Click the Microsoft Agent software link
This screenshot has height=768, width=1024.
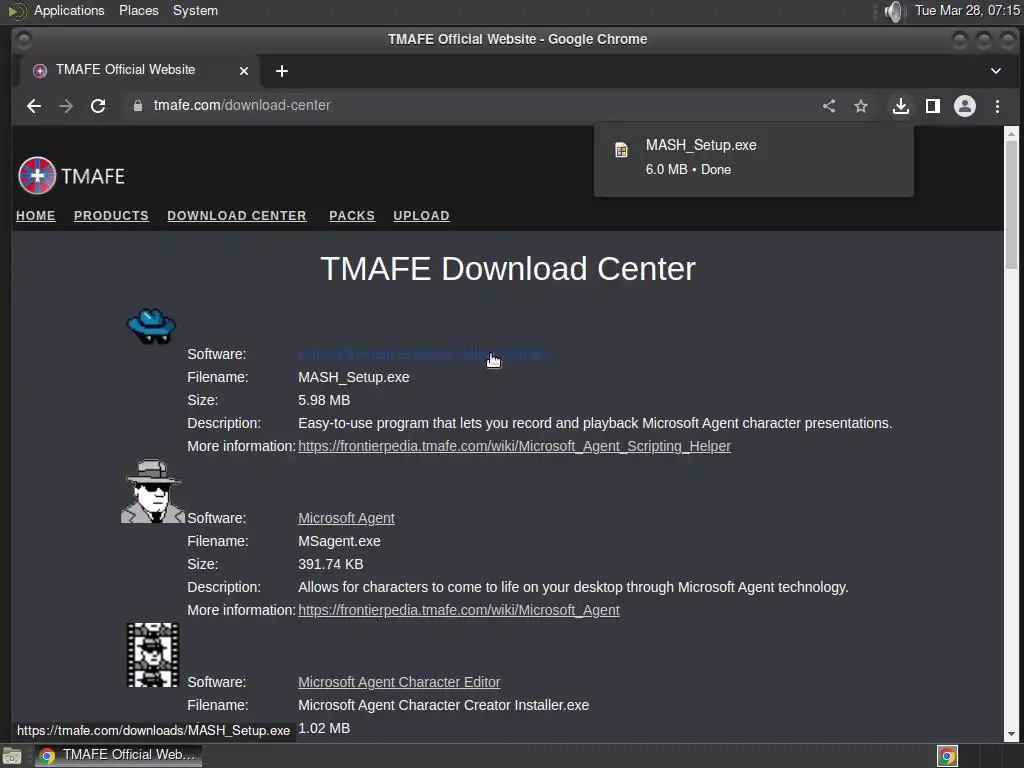click(346, 518)
